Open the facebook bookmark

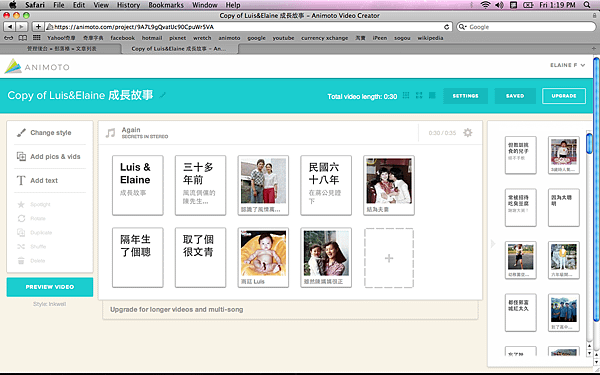click(122, 38)
